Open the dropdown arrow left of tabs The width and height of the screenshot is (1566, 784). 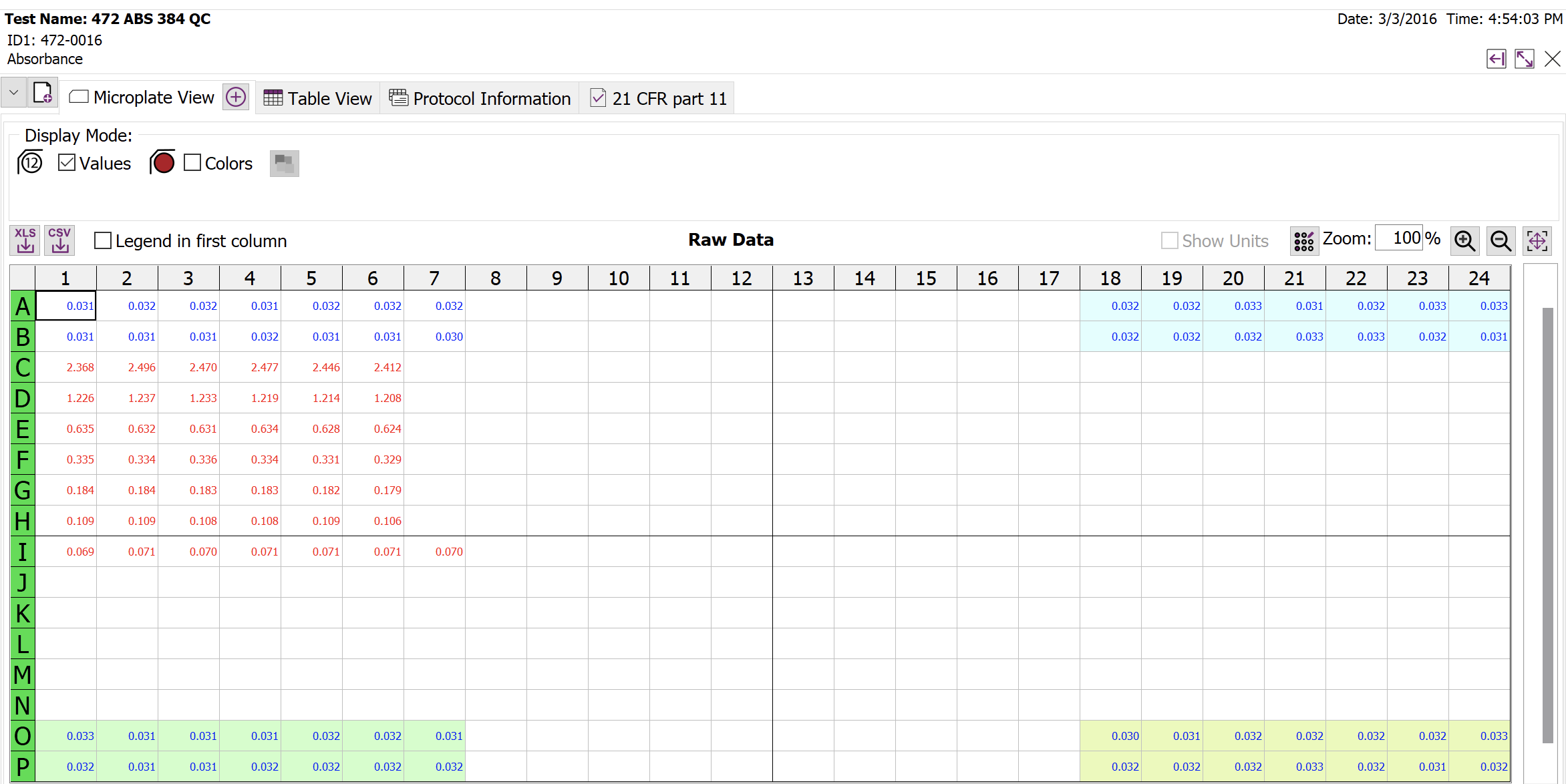tap(13, 92)
